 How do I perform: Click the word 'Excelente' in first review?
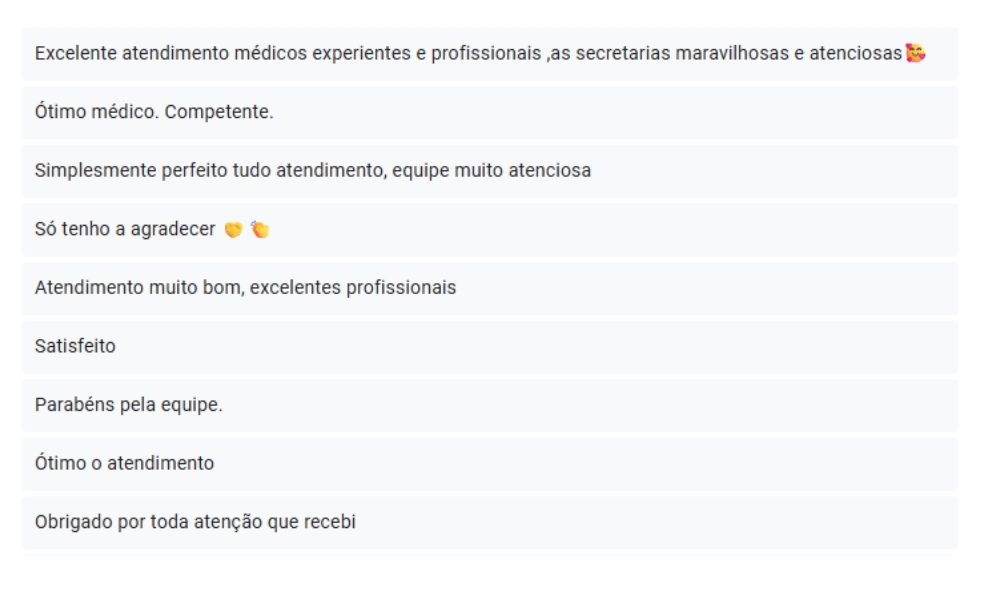click(75, 53)
